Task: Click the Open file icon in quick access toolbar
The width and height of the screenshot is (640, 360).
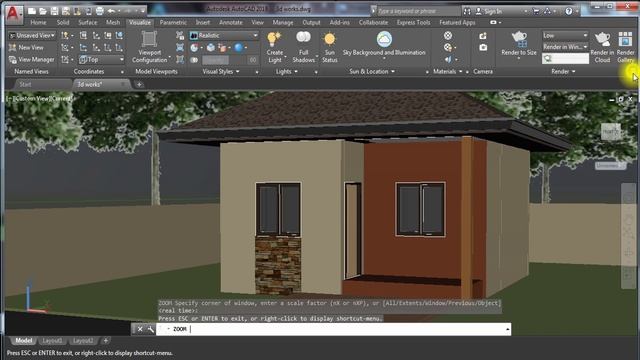Action: pos(43,11)
